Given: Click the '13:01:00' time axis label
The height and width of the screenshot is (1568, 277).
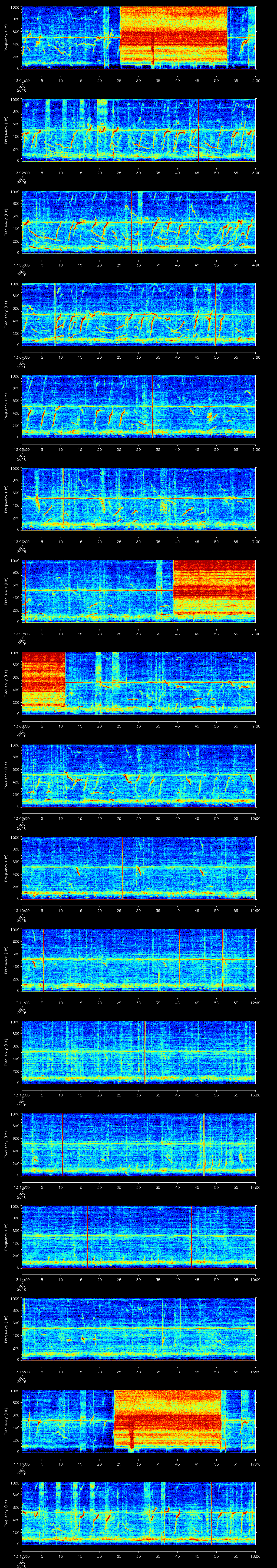Looking at the screenshot, I should click(x=21, y=80).
